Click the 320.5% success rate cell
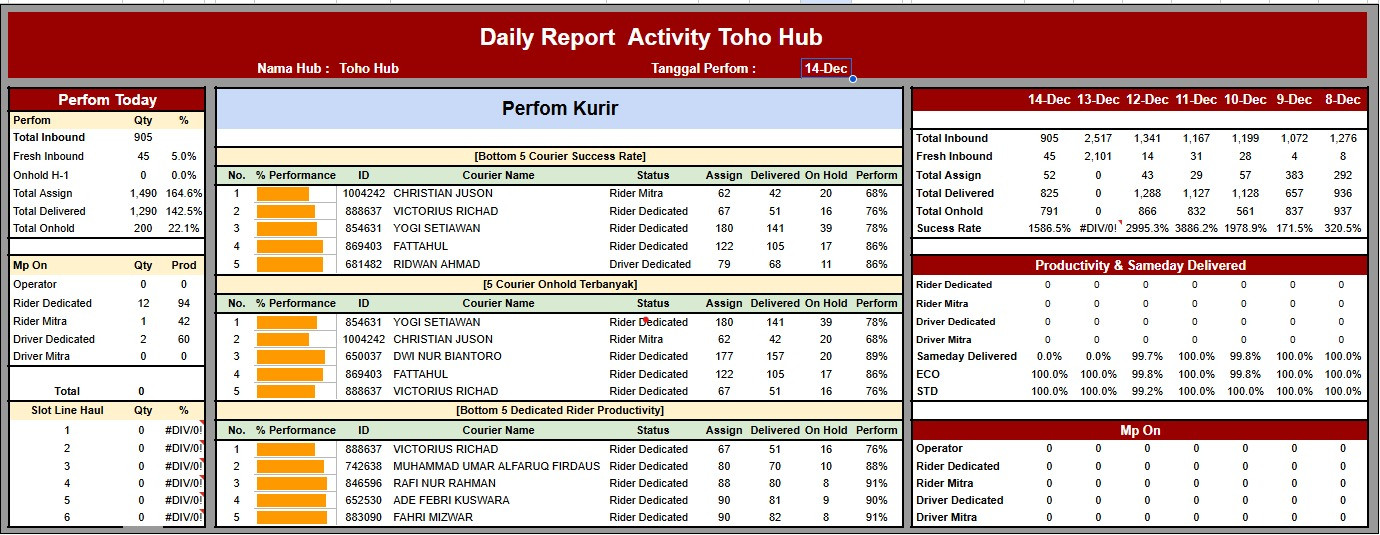 1342,228
